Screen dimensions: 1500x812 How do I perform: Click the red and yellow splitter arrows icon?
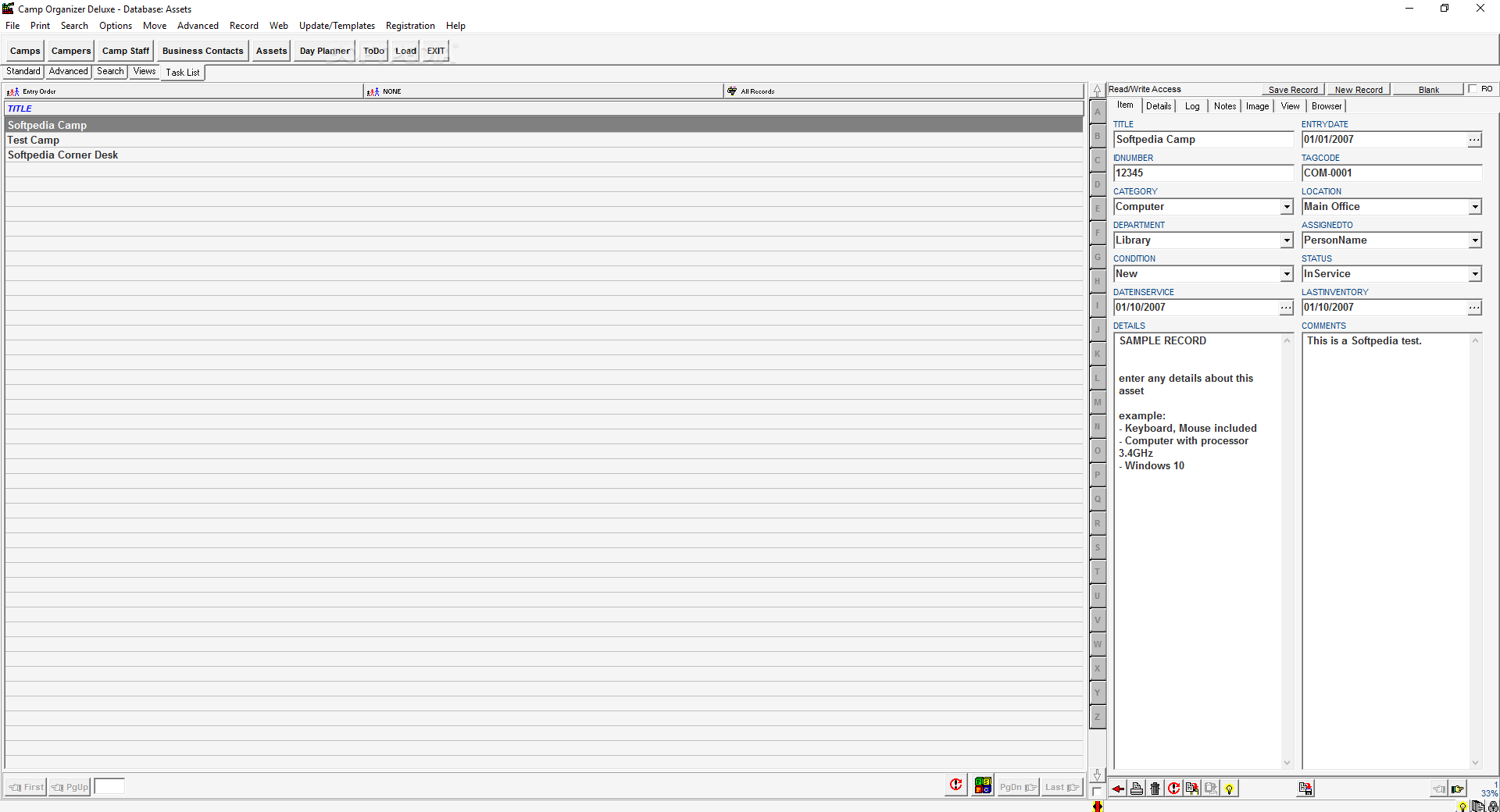coord(1098,807)
